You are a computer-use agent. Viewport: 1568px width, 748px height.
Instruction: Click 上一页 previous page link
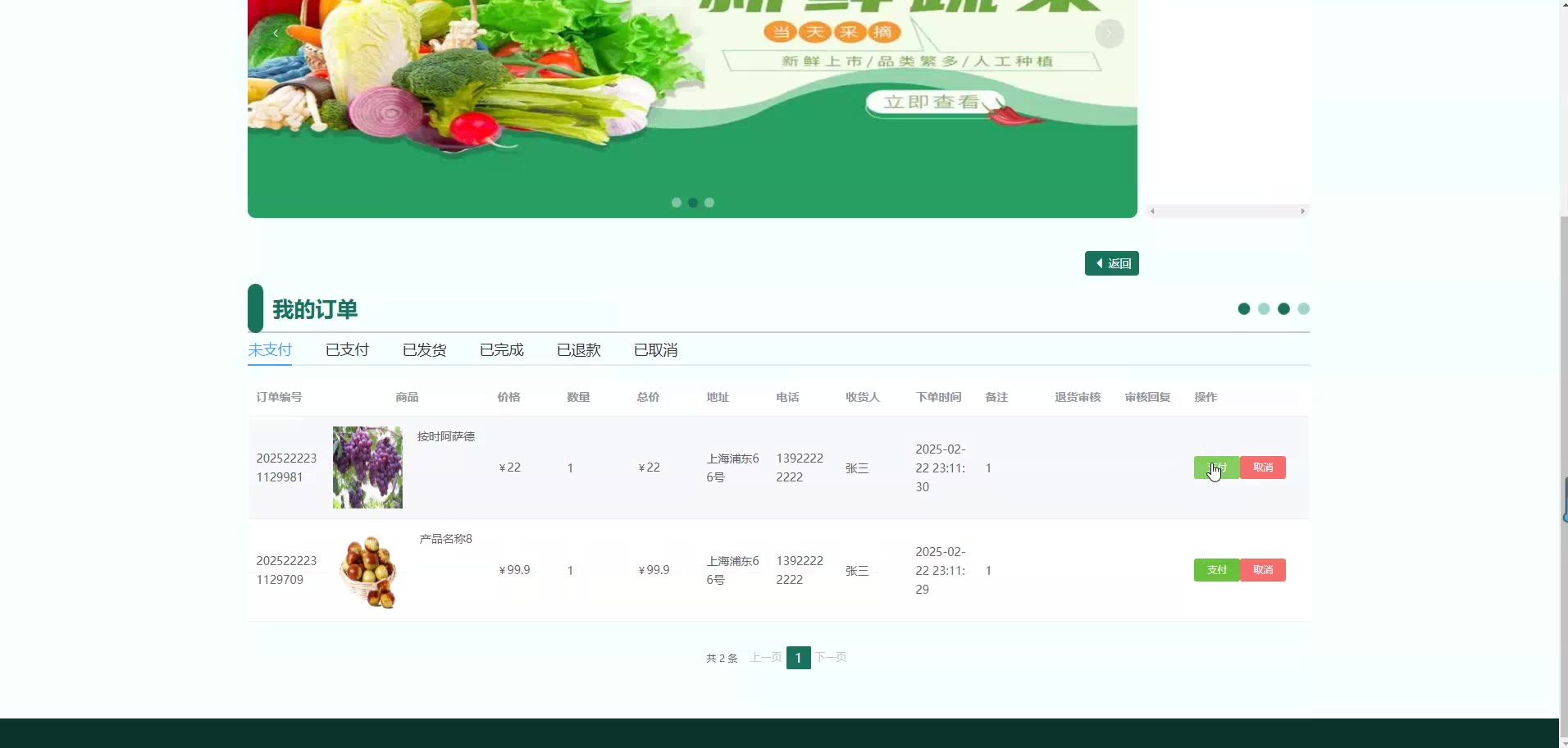point(766,658)
